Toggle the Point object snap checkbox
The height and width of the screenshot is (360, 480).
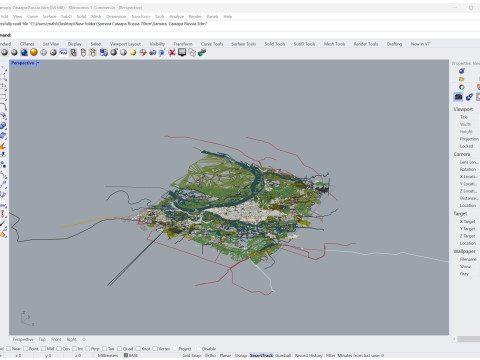tap(25, 348)
